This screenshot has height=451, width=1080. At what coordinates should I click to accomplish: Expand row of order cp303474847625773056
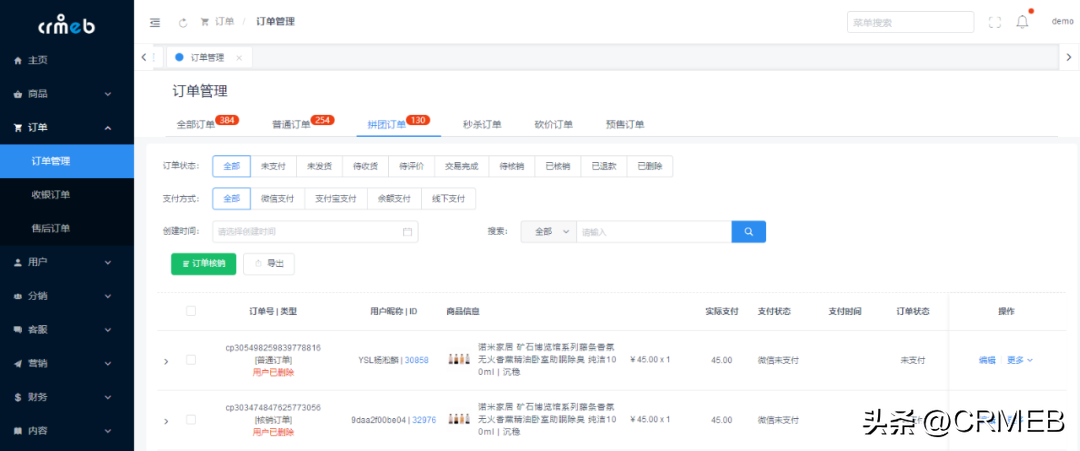[x=165, y=421]
